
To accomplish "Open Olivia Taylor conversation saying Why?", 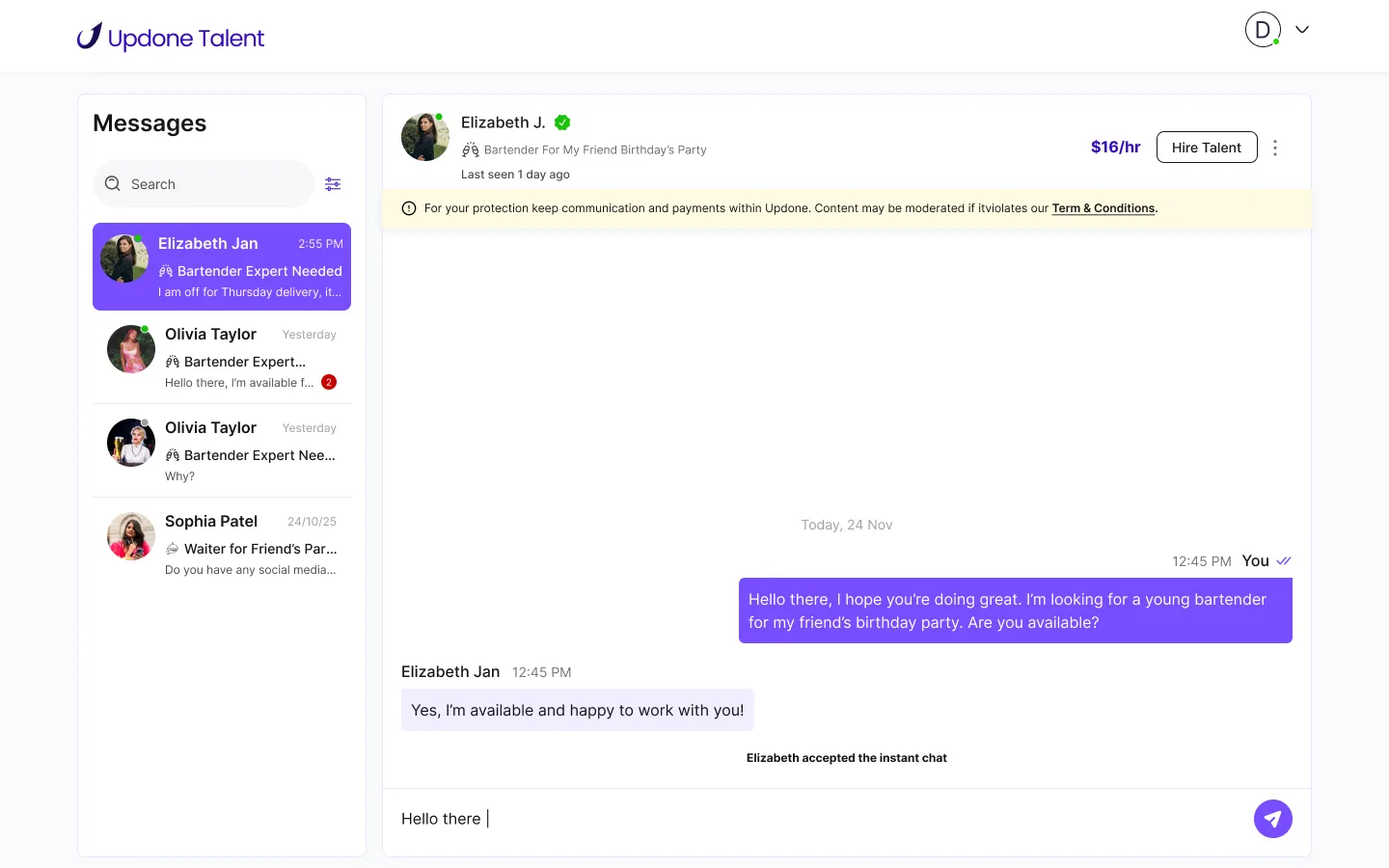I will 222,451.
